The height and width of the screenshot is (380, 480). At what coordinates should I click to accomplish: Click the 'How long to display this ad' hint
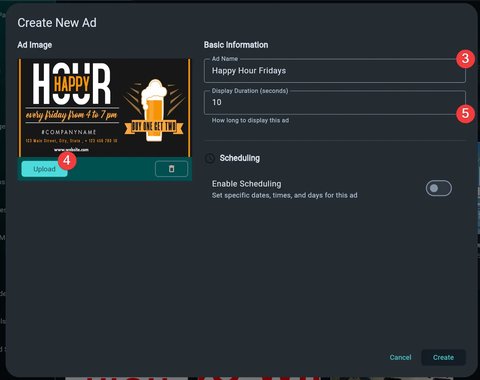tap(250, 120)
